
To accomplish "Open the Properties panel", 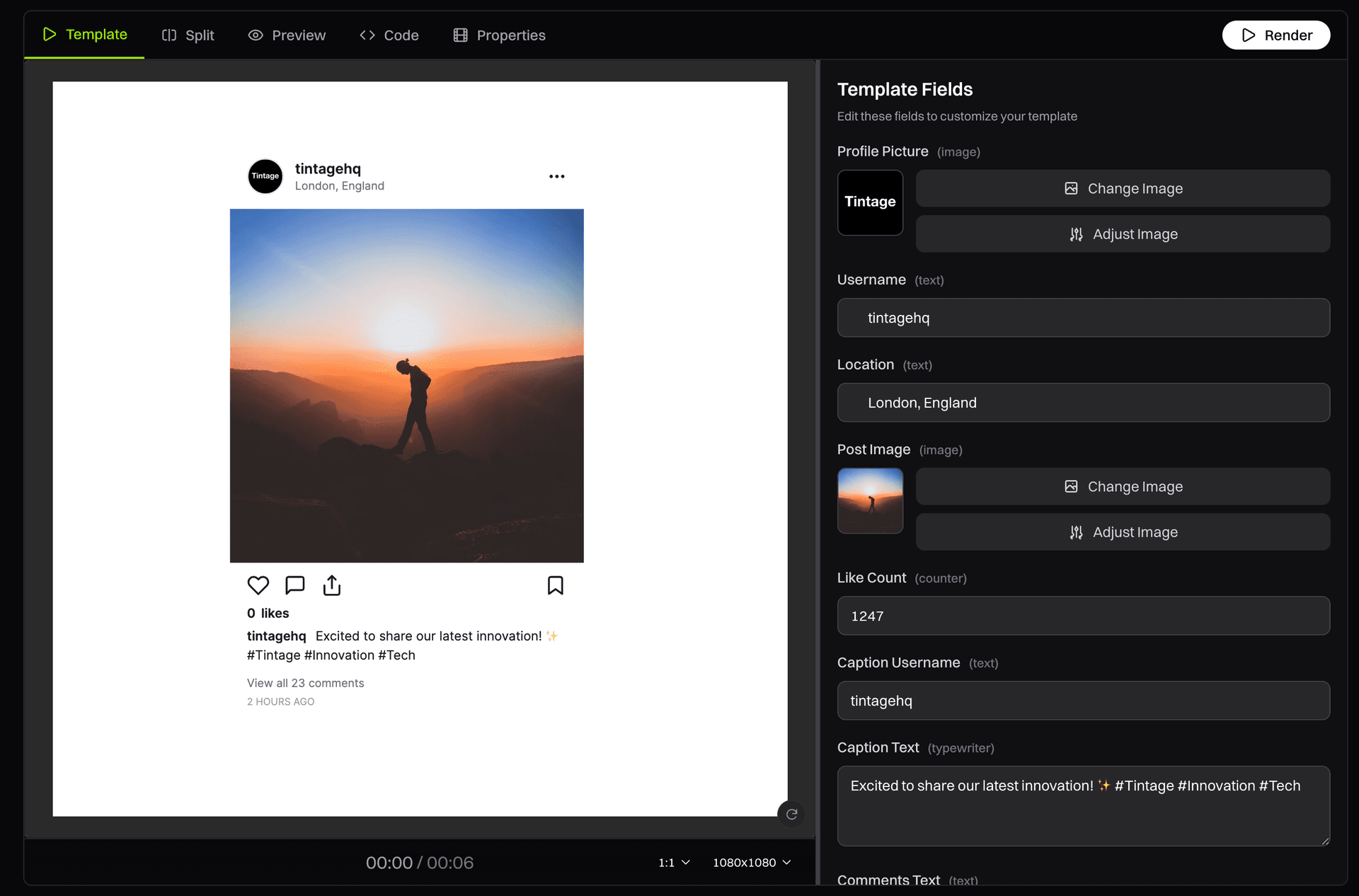I will pyautogui.click(x=498, y=35).
